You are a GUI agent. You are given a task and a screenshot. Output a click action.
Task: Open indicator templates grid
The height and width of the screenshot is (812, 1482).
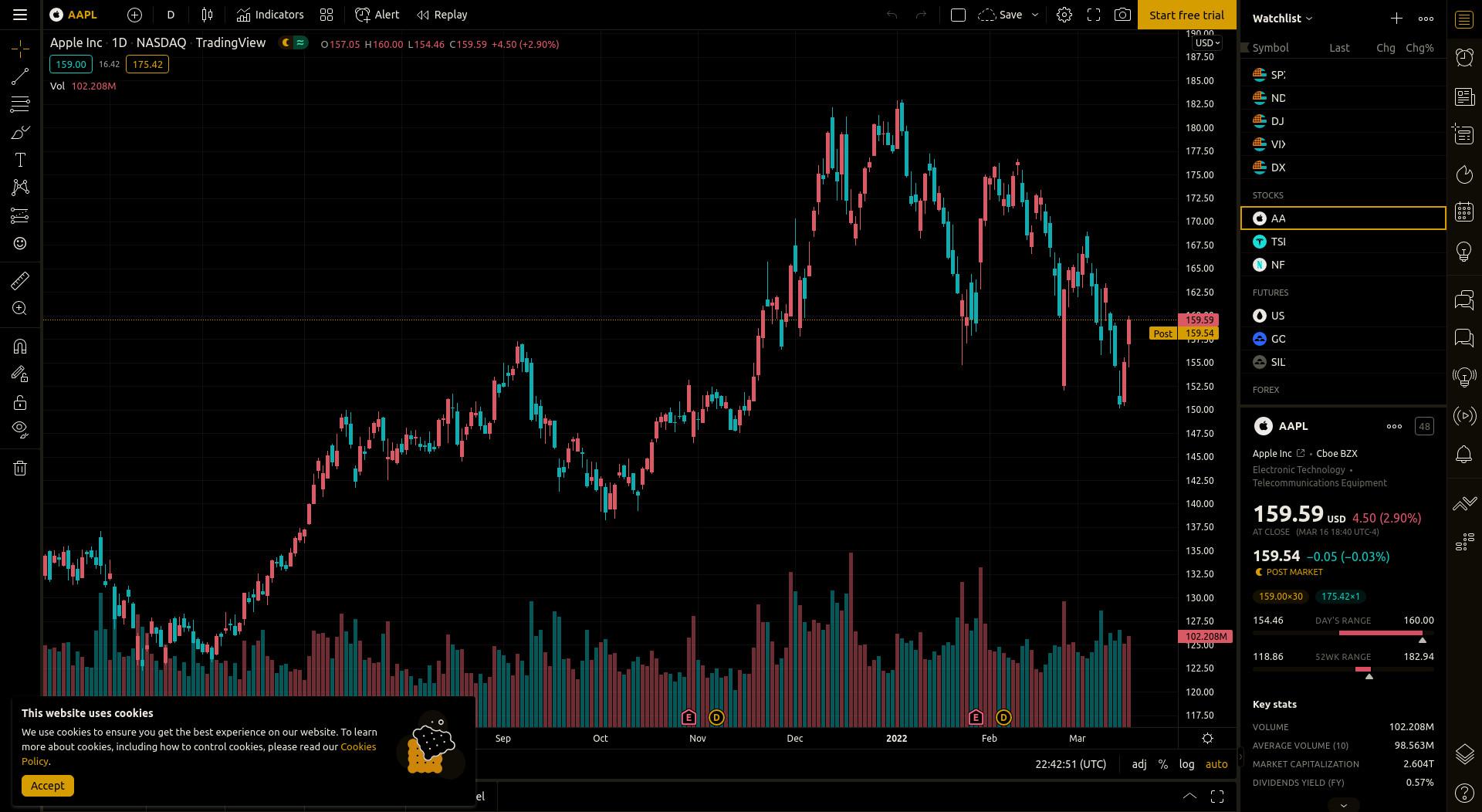coord(327,15)
